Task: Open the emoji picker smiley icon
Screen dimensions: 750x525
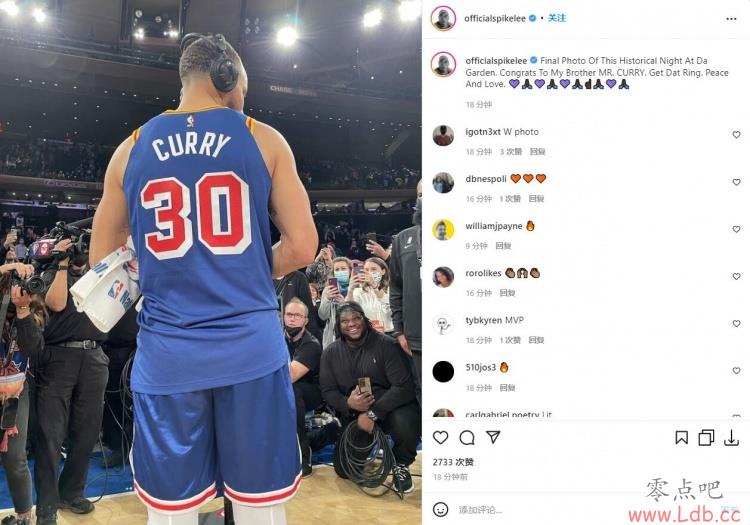Action: tap(440, 509)
